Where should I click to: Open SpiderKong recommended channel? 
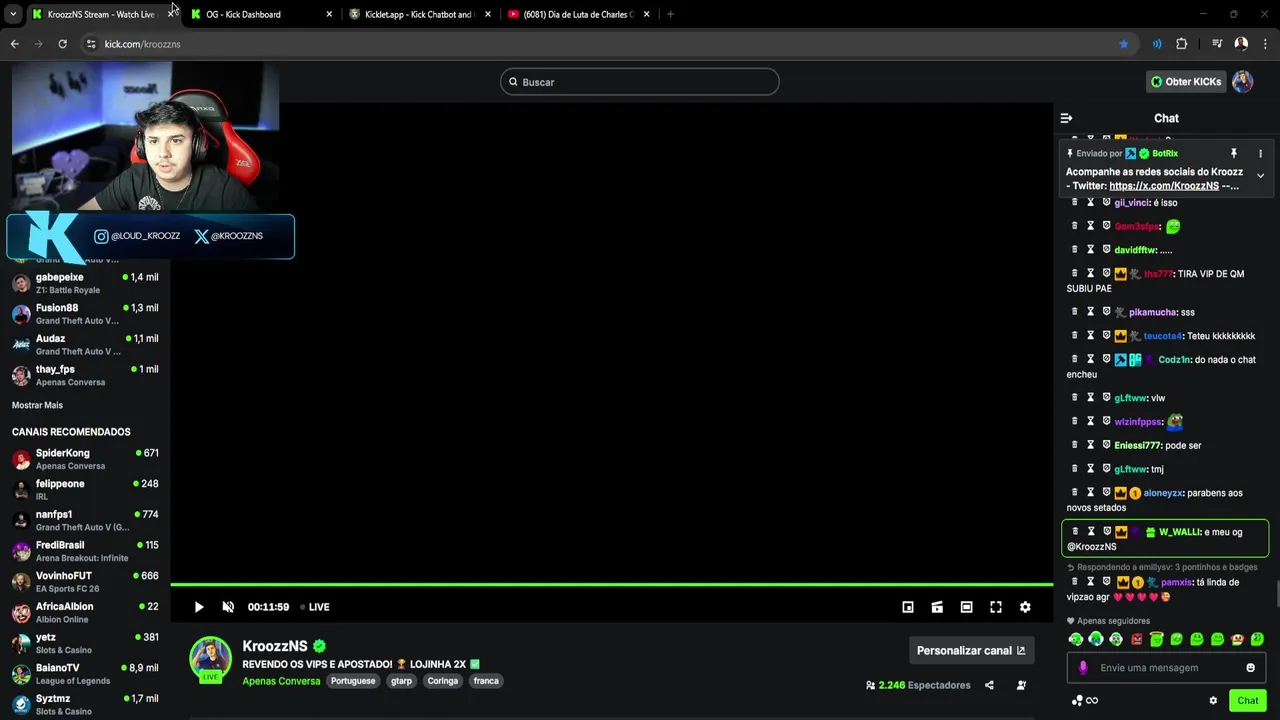click(x=86, y=459)
